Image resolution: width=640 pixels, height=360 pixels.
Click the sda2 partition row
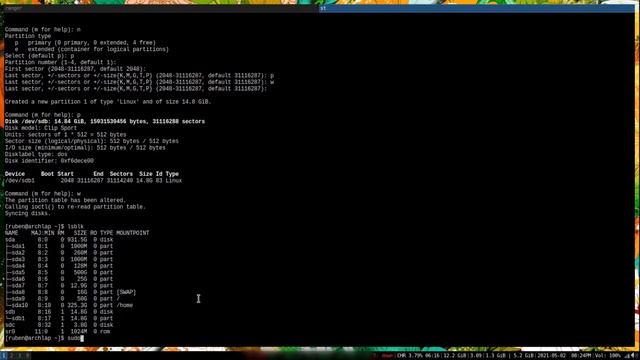59,253
